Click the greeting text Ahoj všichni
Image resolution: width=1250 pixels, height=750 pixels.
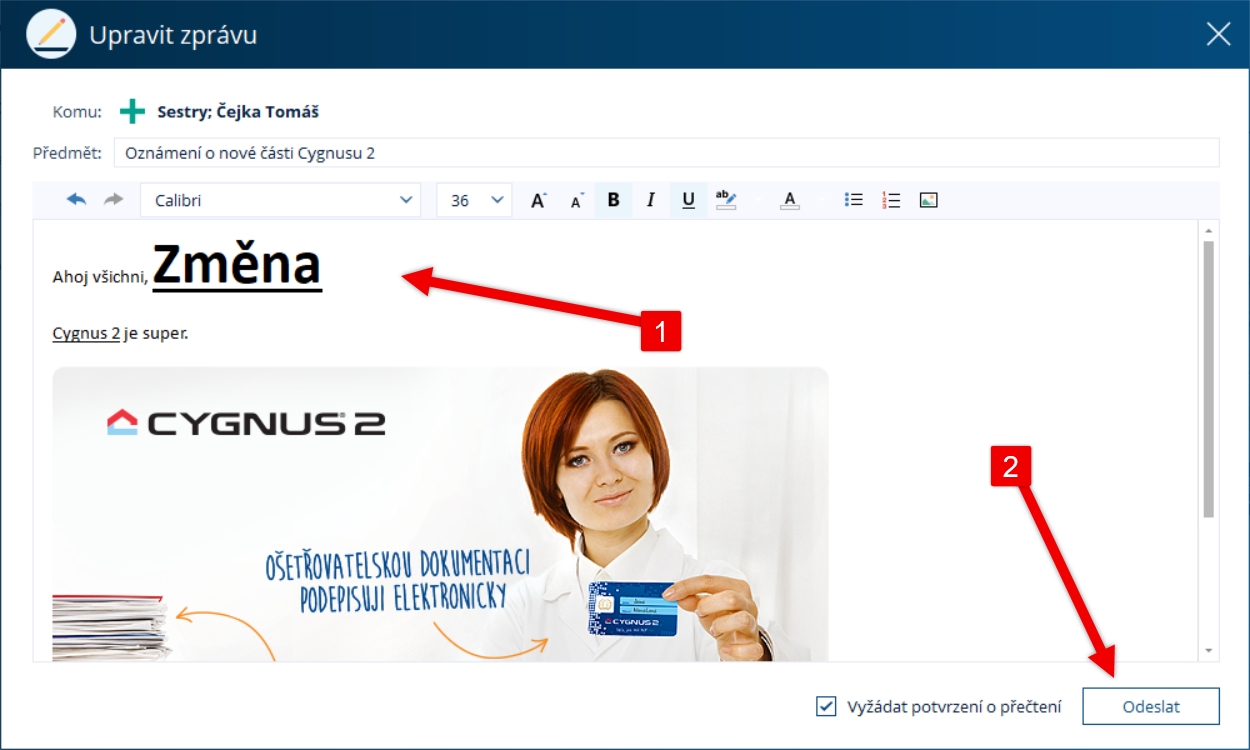point(100,277)
